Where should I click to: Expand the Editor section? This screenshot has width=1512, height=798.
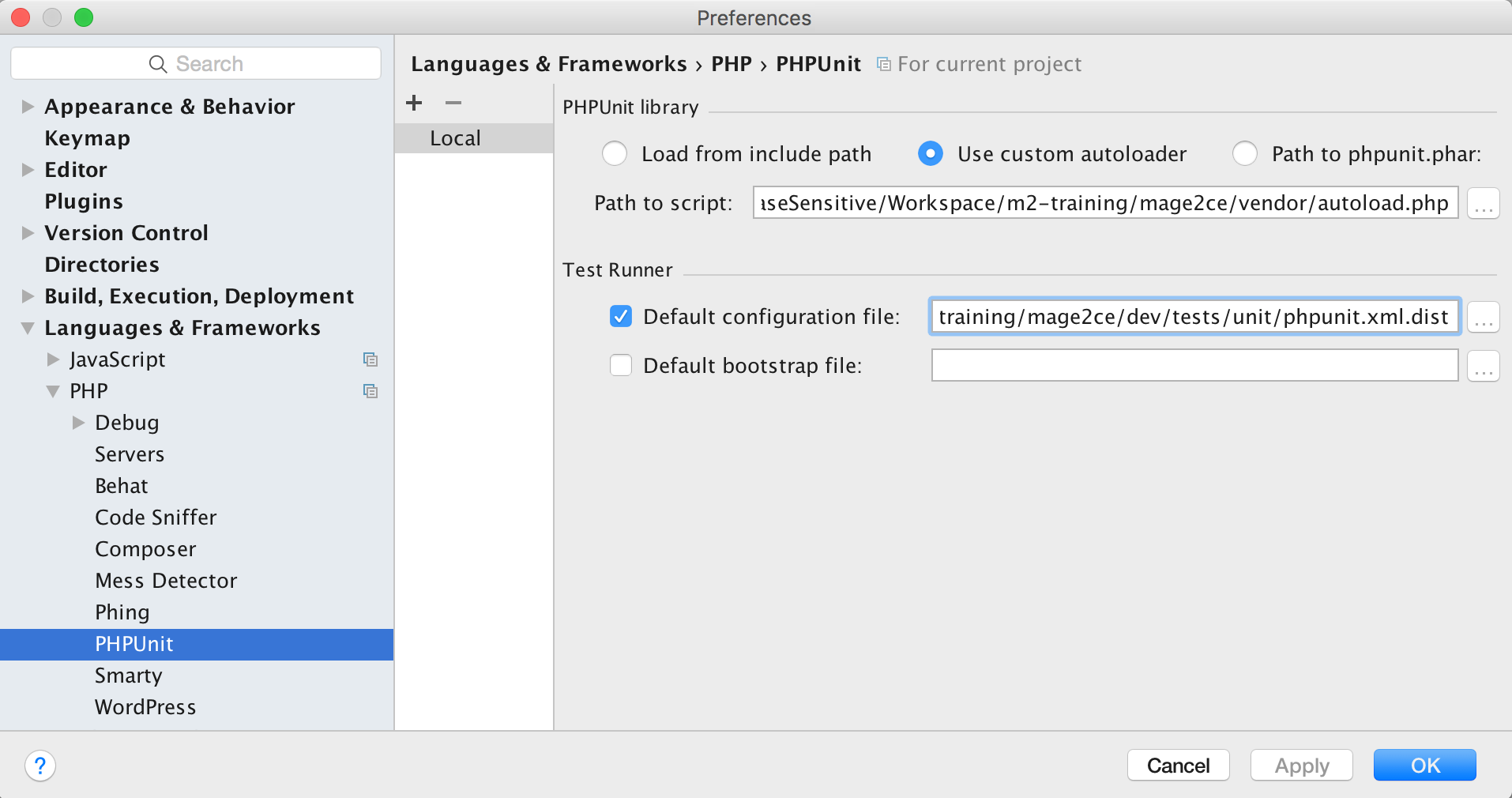28,170
